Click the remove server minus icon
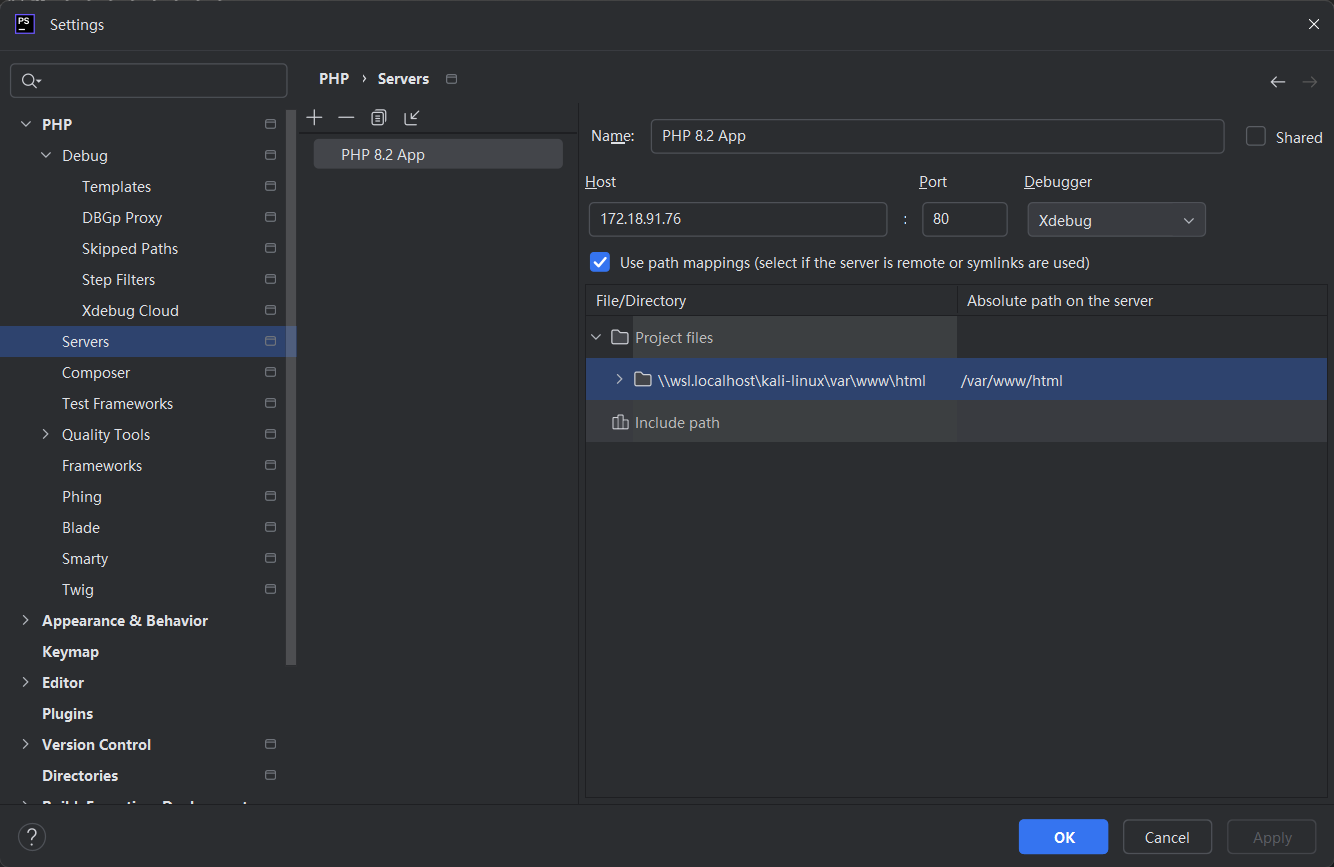 [346, 117]
